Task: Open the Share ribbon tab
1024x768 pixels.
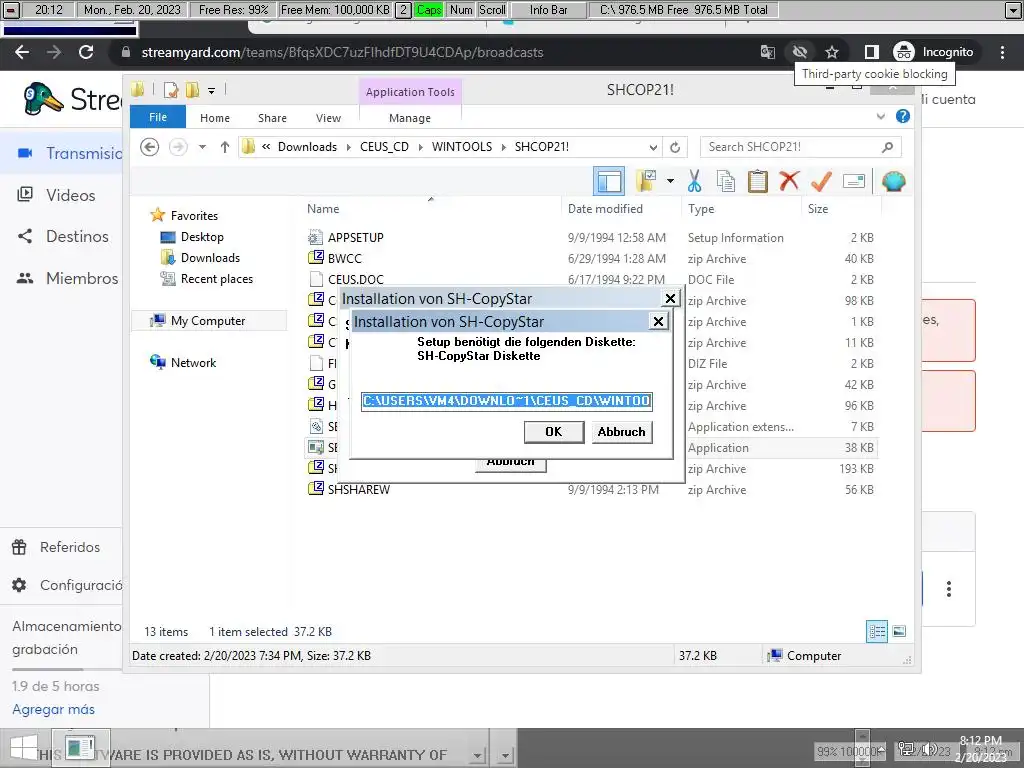Action: click(x=272, y=118)
